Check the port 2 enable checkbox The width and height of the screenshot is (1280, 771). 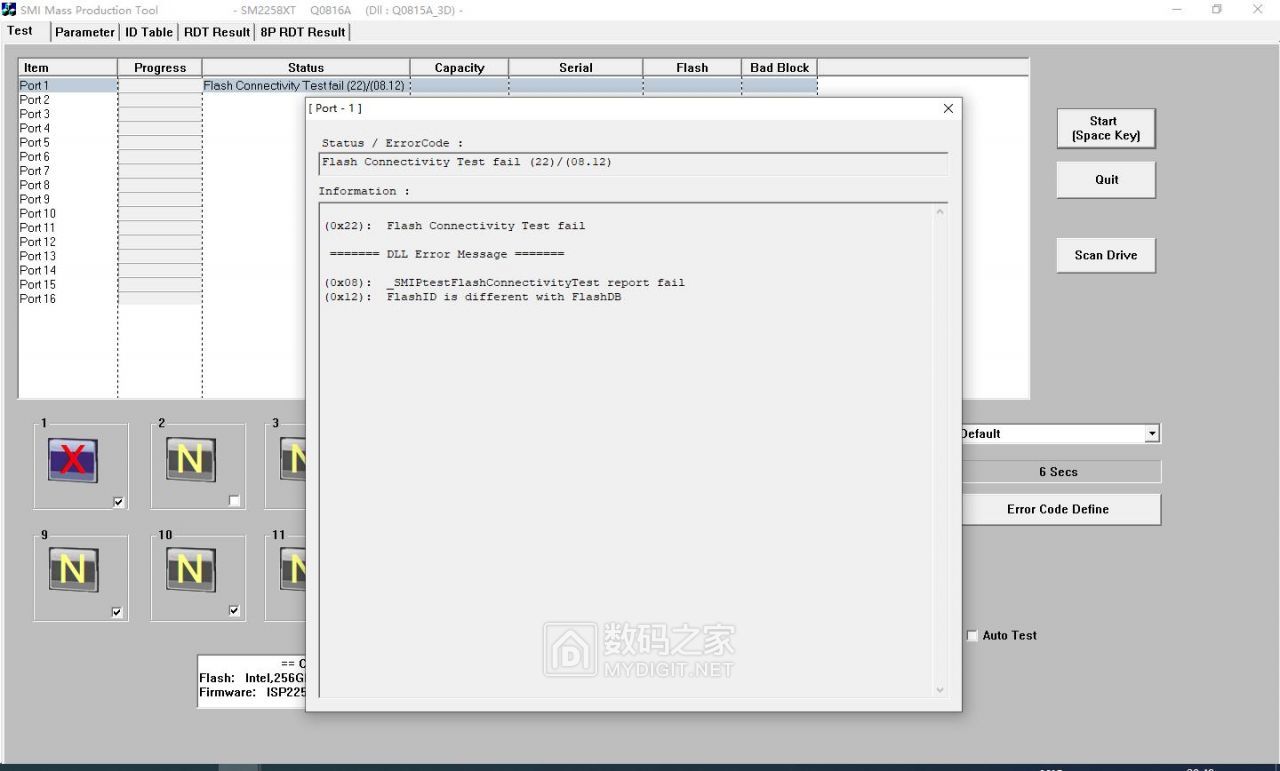click(x=234, y=502)
